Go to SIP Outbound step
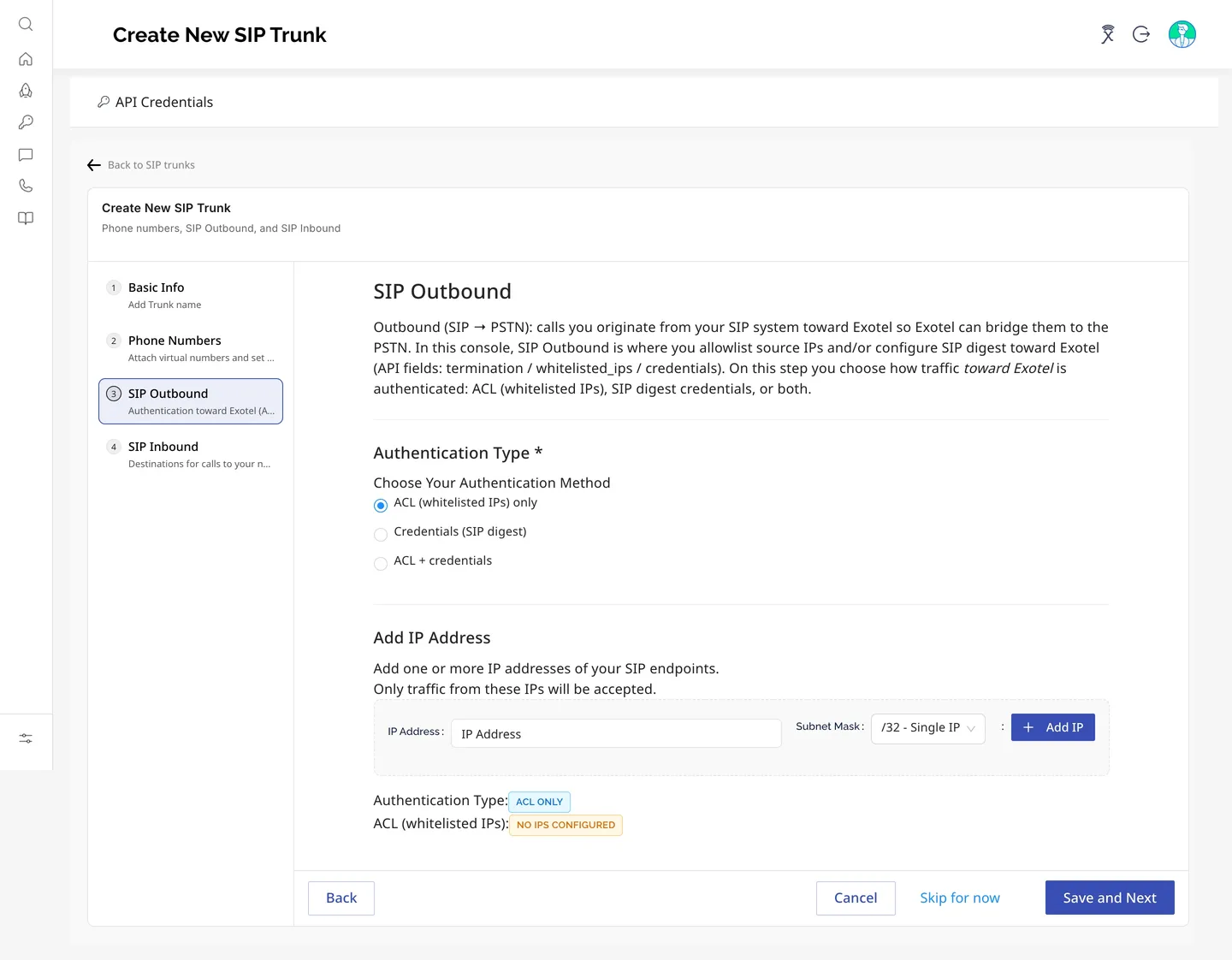The height and width of the screenshot is (960, 1232). [x=191, y=401]
